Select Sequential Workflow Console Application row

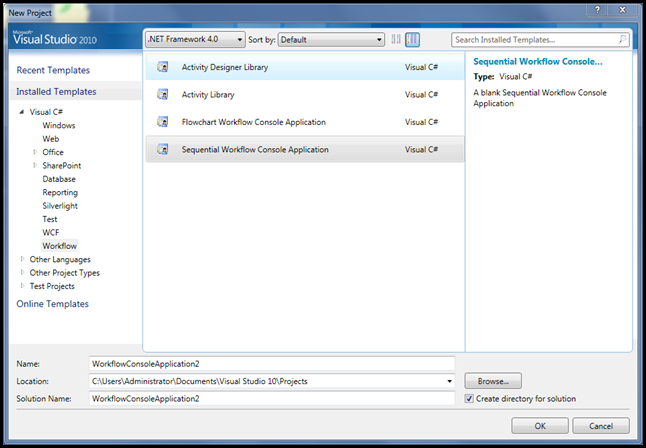305,149
